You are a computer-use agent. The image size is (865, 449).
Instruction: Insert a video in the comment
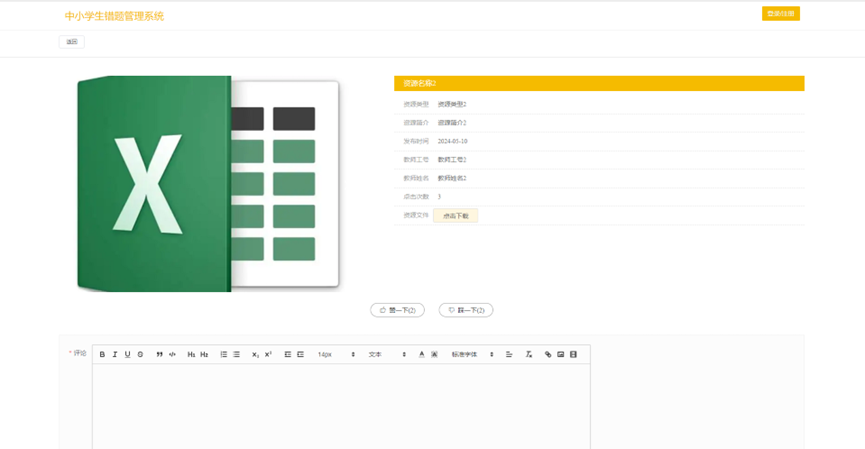[573, 354]
